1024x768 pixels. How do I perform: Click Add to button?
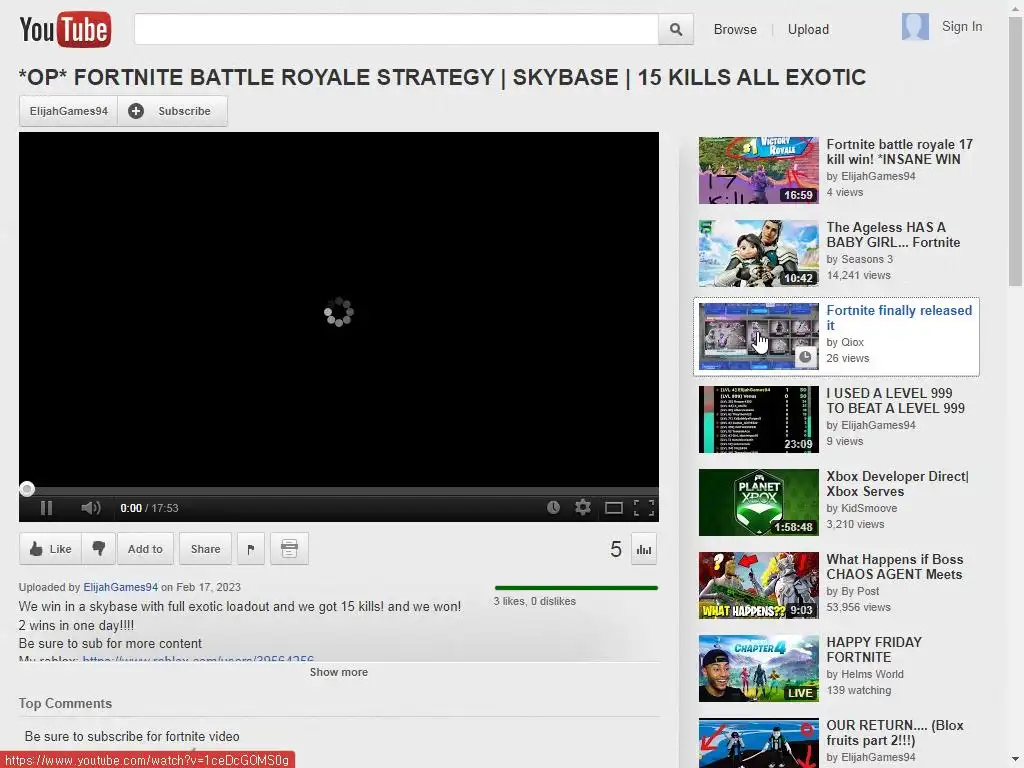pyautogui.click(x=145, y=549)
